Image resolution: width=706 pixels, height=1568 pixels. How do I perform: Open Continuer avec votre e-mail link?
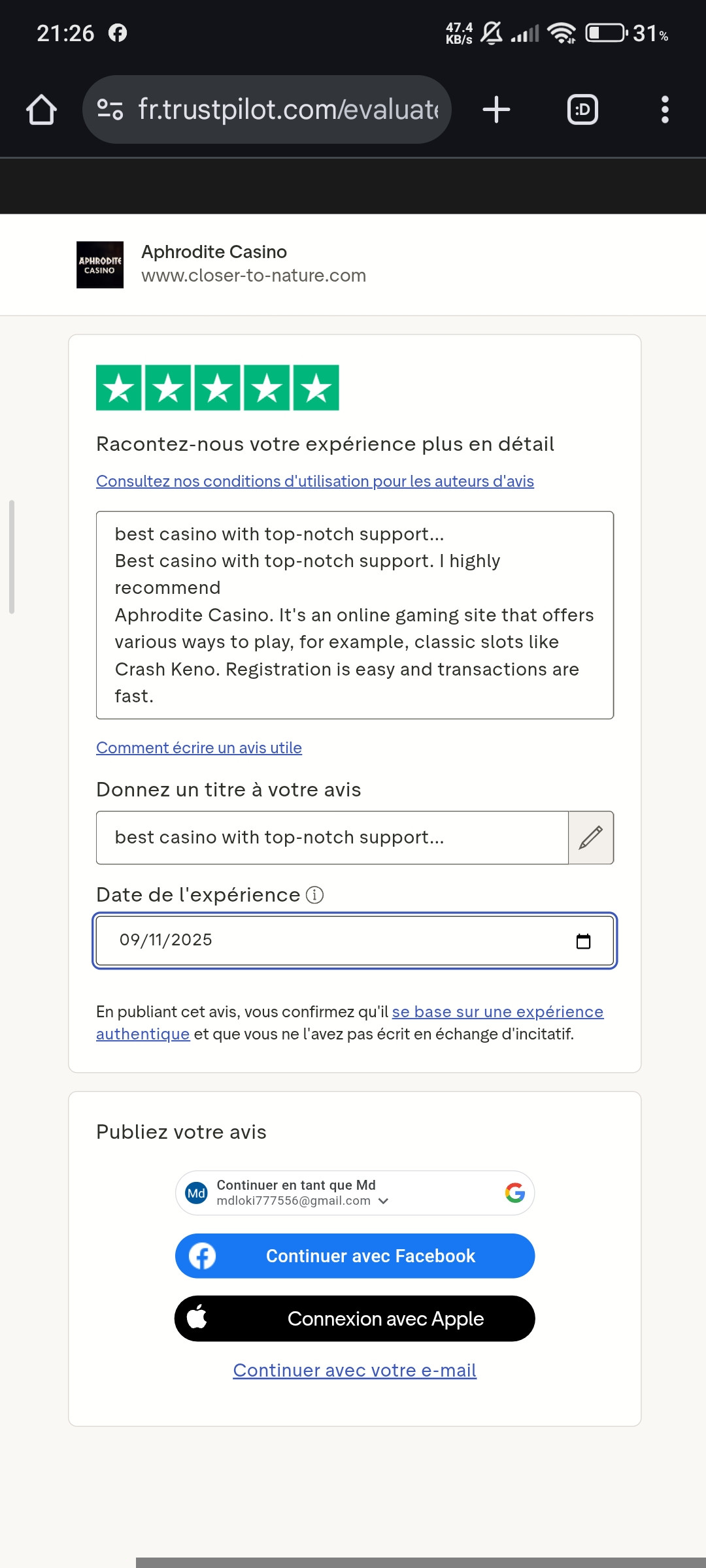pyautogui.click(x=355, y=1370)
